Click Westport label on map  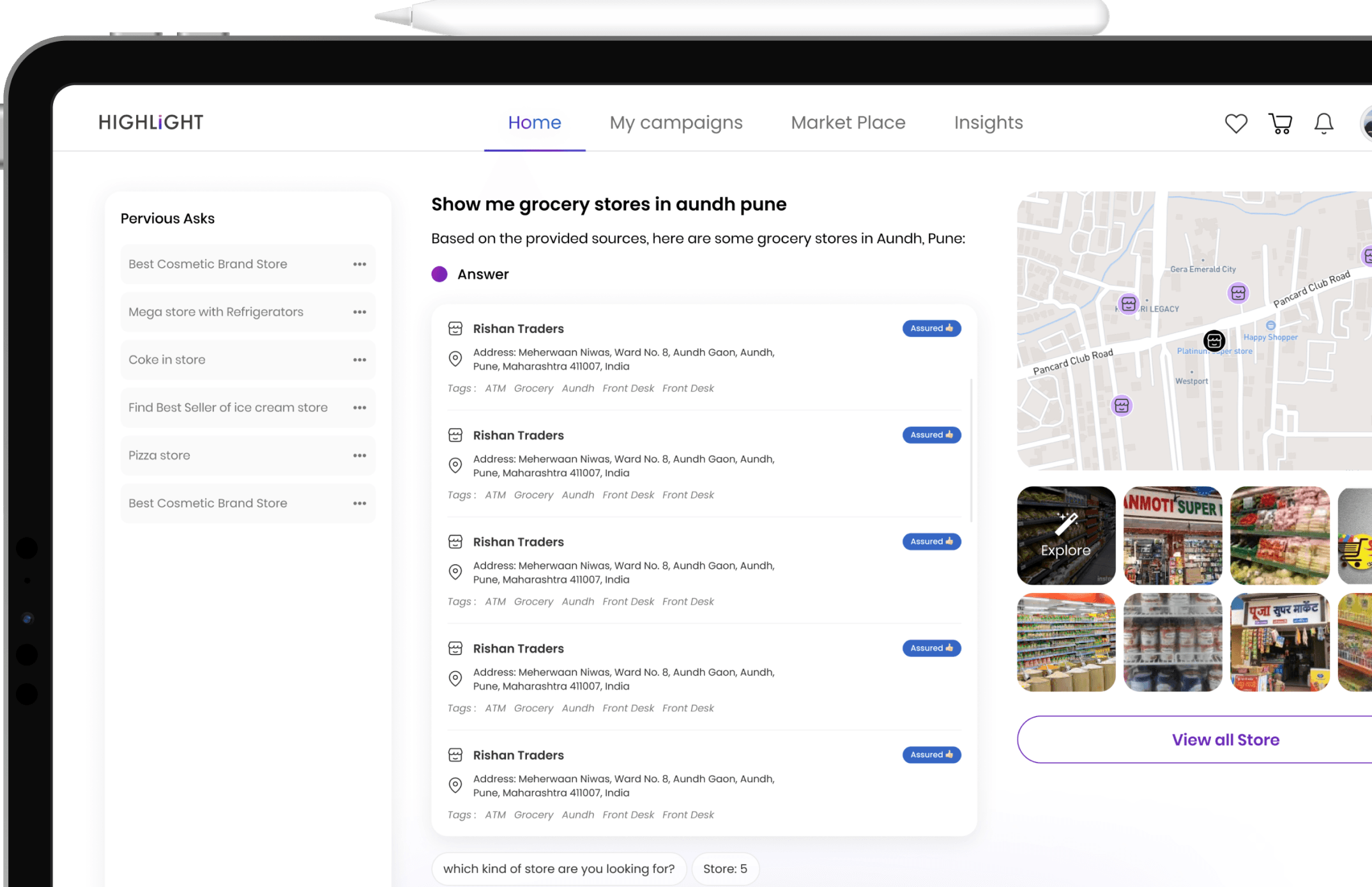click(x=1191, y=381)
